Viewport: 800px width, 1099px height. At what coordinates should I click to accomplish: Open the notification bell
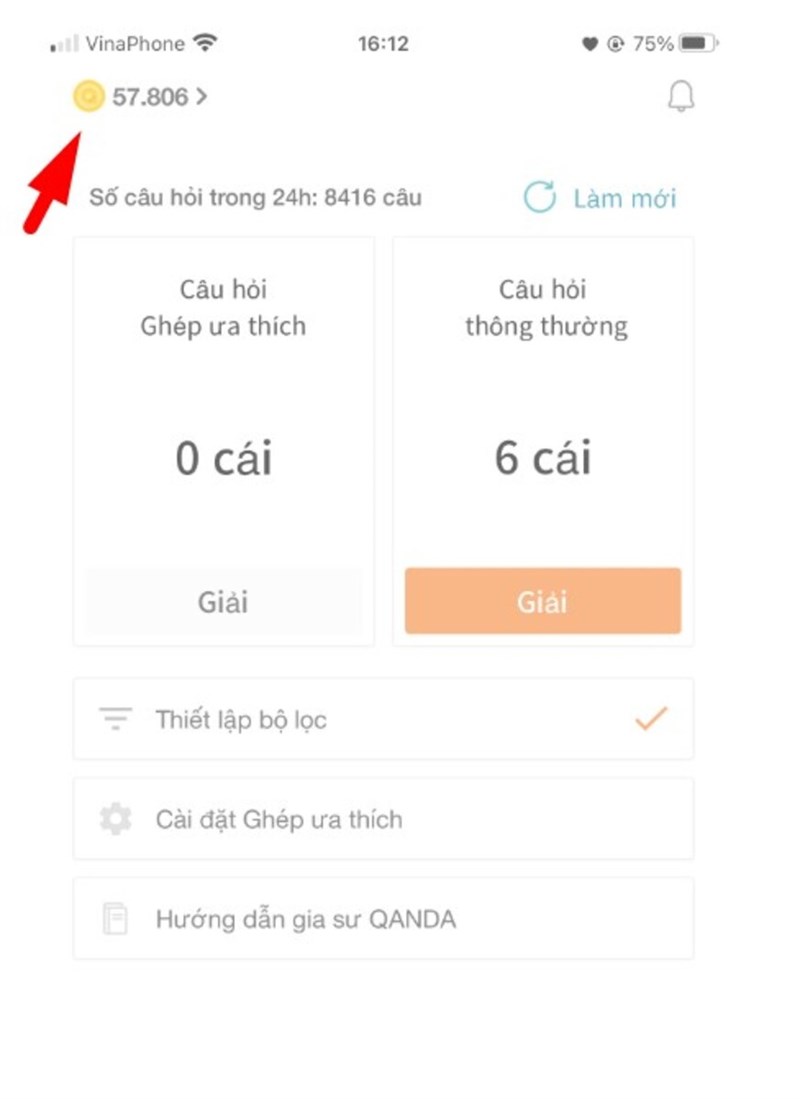(682, 97)
